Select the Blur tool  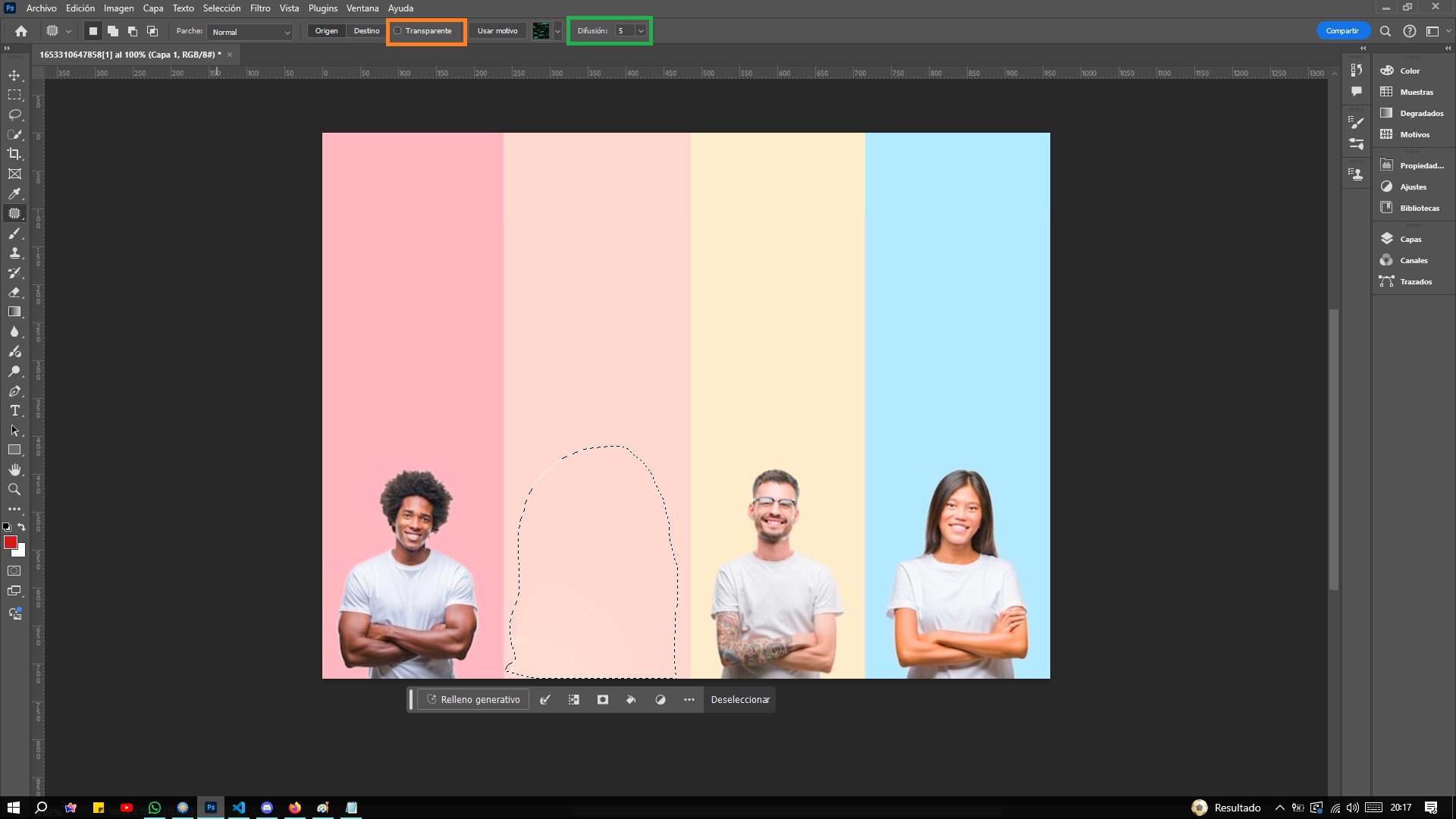[14, 331]
